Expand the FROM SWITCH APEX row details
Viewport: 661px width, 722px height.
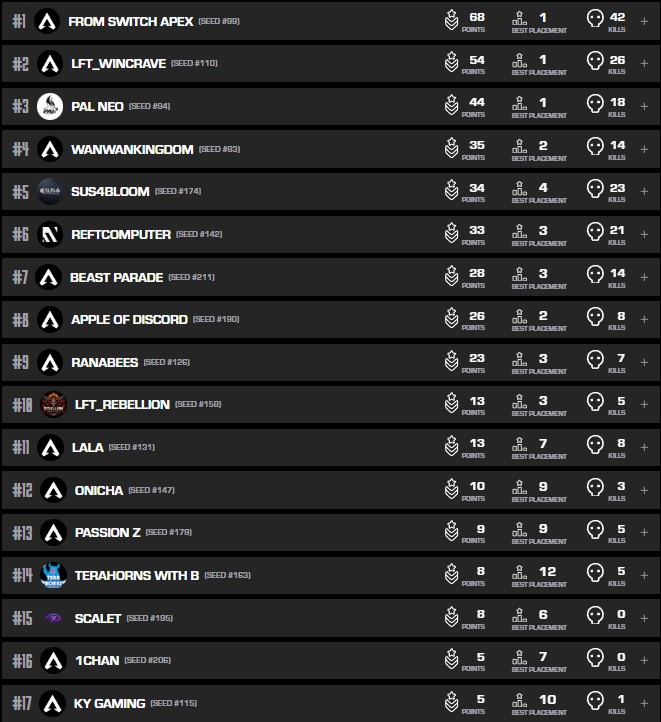click(x=644, y=21)
